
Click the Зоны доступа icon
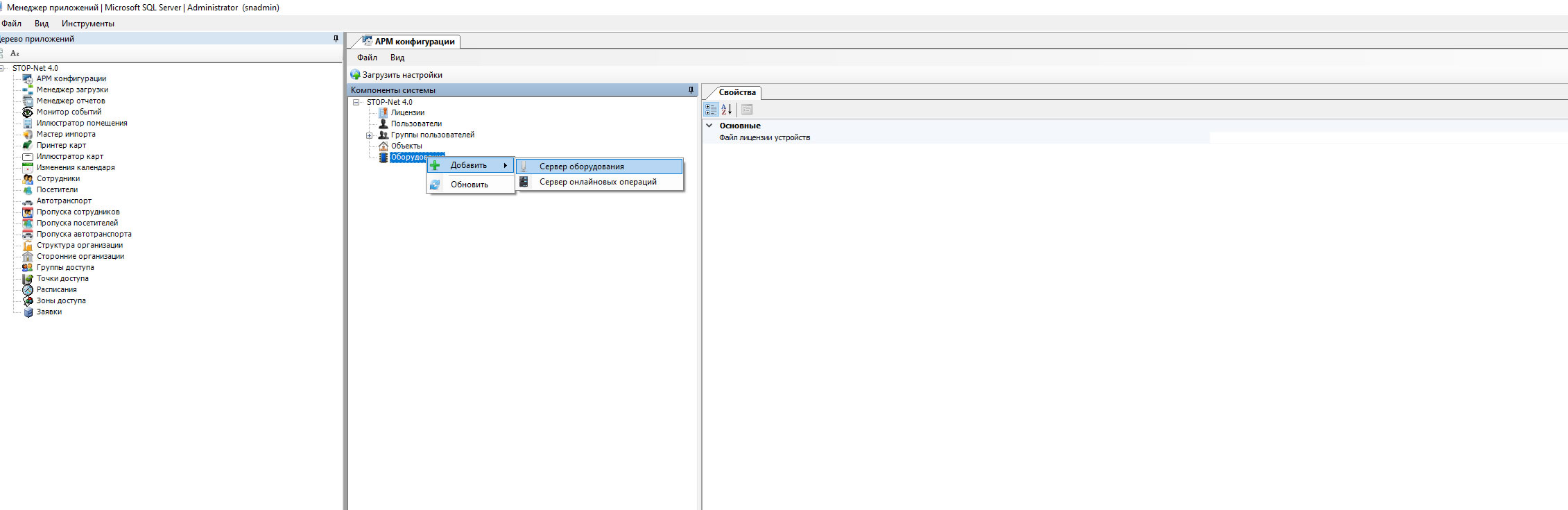click(28, 301)
